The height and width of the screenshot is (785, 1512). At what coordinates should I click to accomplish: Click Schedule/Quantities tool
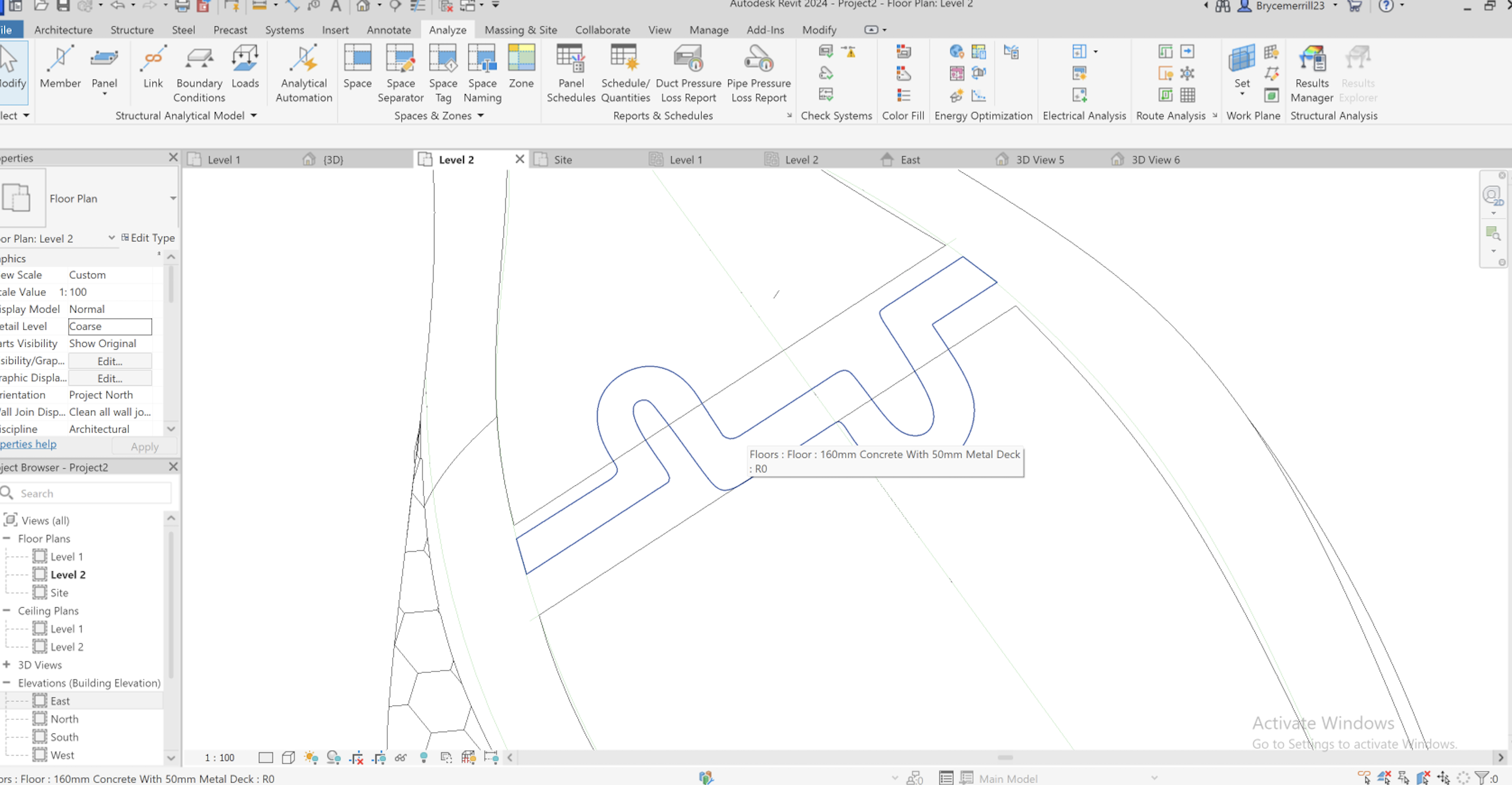coord(625,74)
